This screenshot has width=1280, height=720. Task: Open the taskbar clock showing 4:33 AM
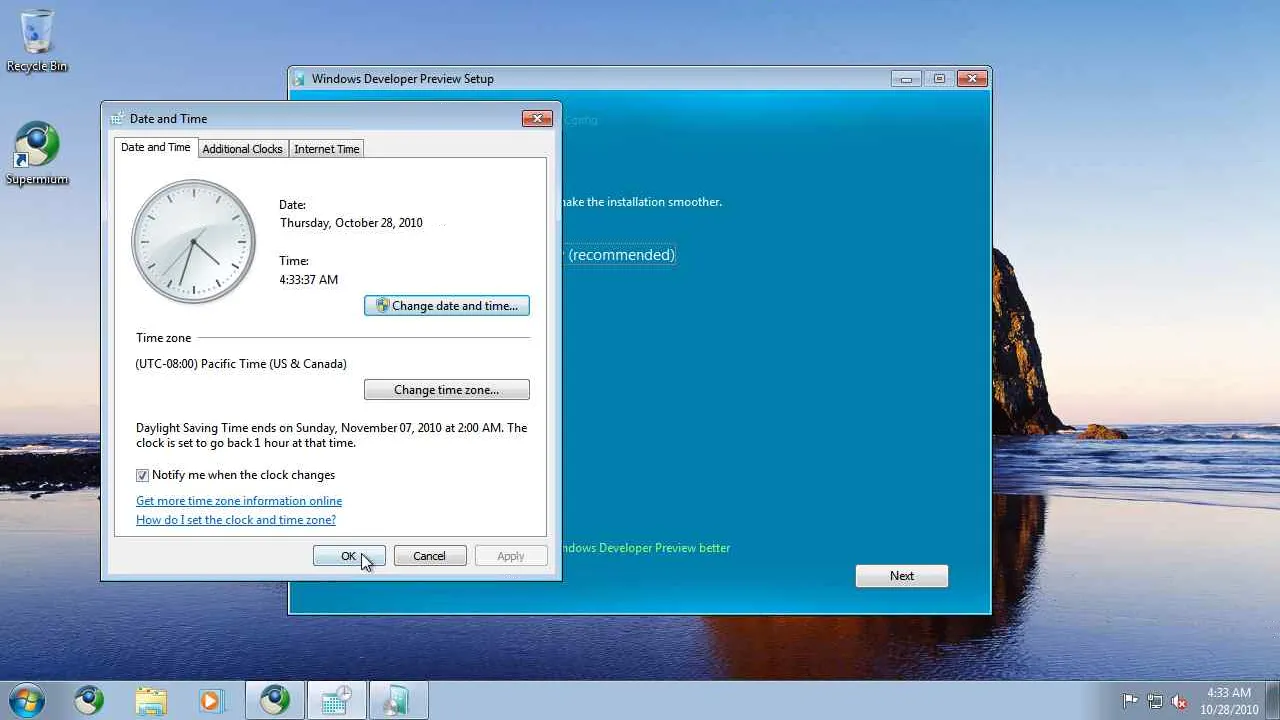point(1229,700)
